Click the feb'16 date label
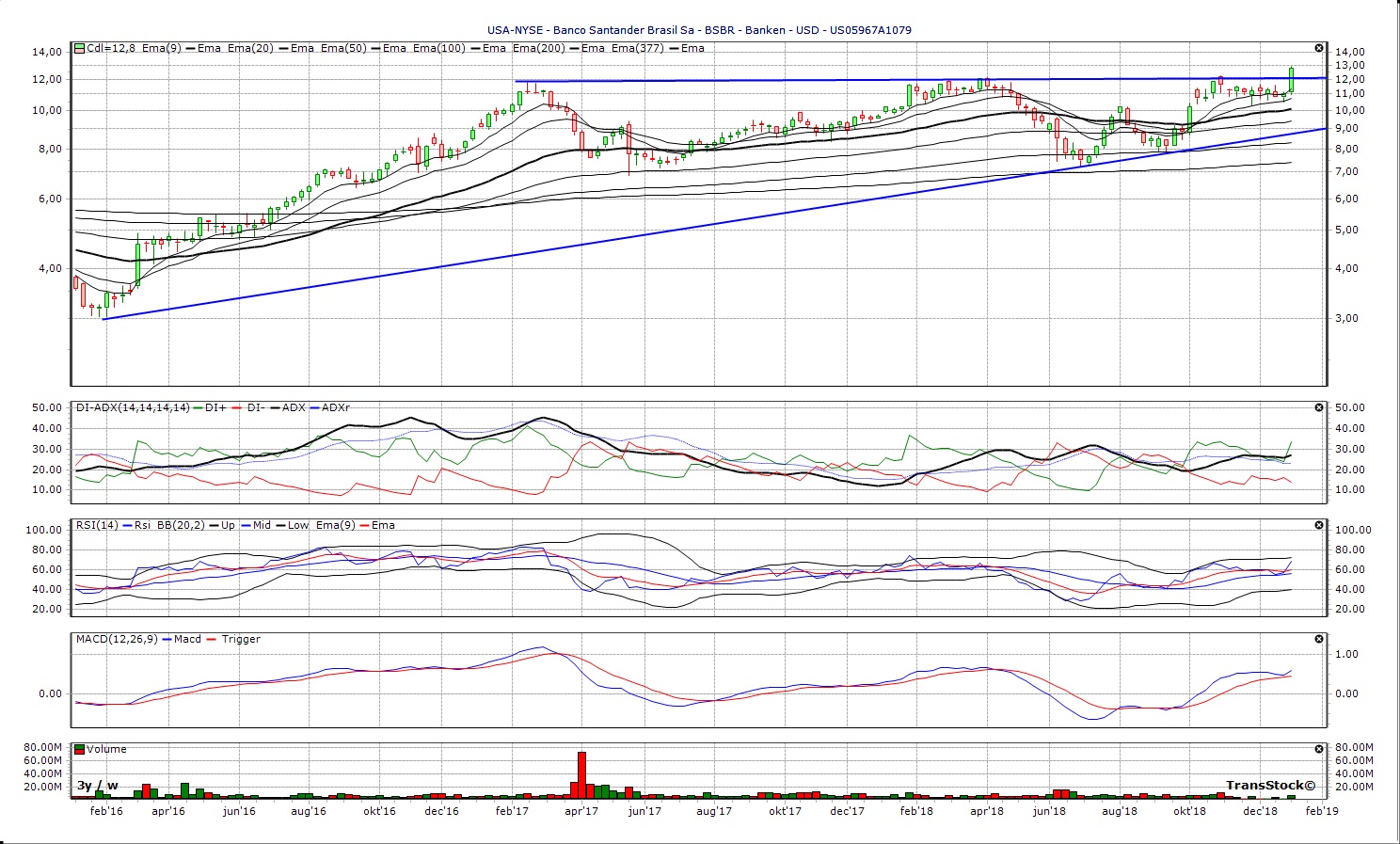This screenshot has height=844, width=1400. click(x=106, y=811)
